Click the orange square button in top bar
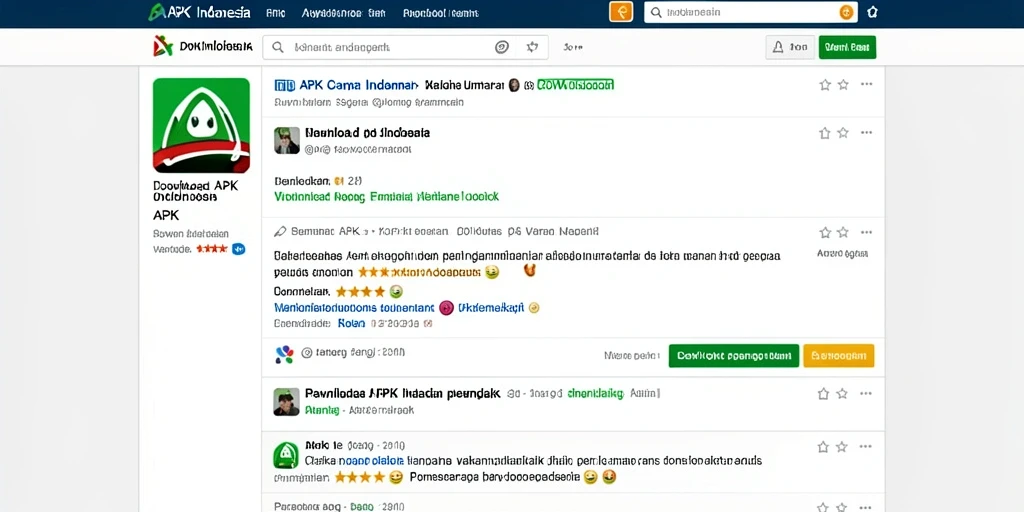Screen dimensions: 1024x512 point(620,12)
